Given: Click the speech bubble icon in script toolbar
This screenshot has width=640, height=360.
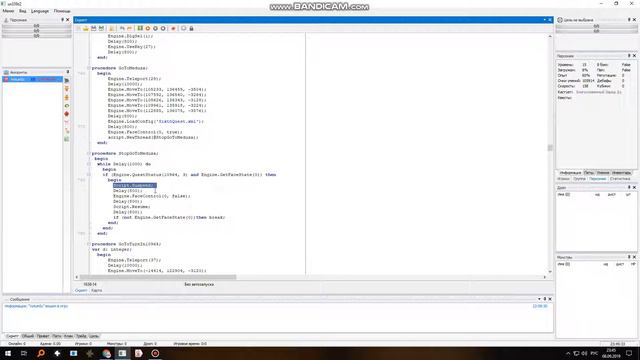Looking at the screenshot, I should click(x=183, y=29).
